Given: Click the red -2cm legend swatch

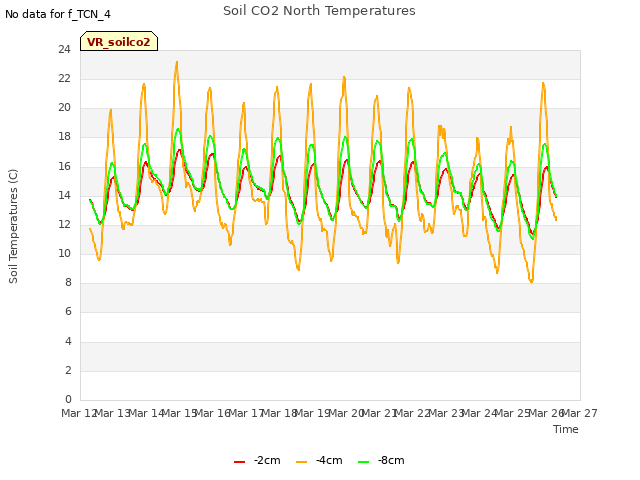Looking at the screenshot, I should [x=240, y=462].
